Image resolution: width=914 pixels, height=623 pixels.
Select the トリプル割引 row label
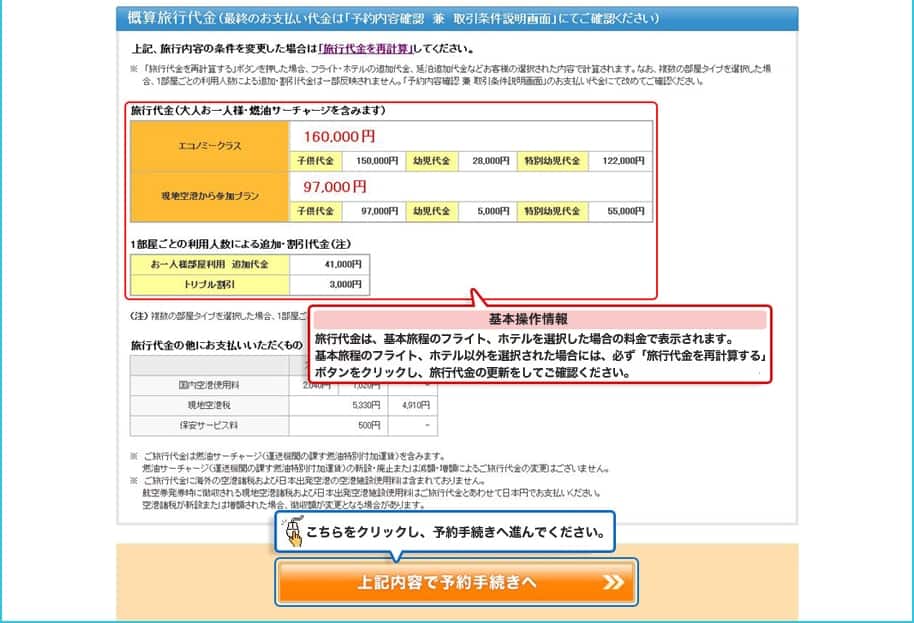click(209, 284)
